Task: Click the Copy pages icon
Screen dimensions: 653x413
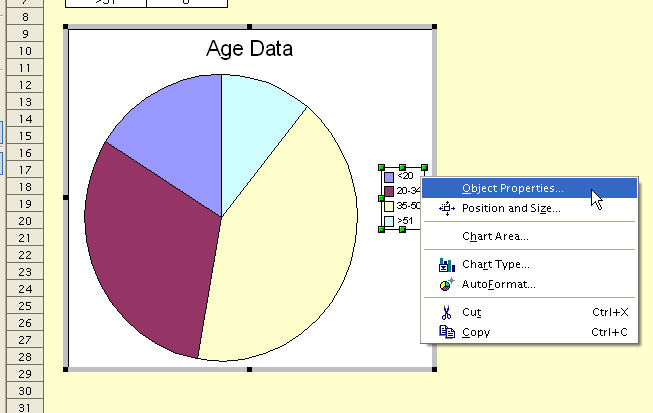Action: (x=447, y=332)
